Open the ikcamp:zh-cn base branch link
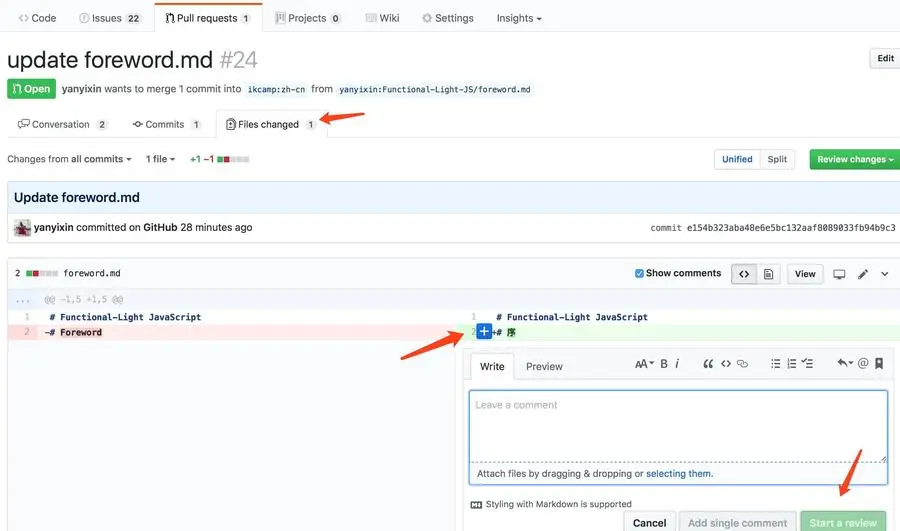The width and height of the screenshot is (900, 531). [x=276, y=90]
